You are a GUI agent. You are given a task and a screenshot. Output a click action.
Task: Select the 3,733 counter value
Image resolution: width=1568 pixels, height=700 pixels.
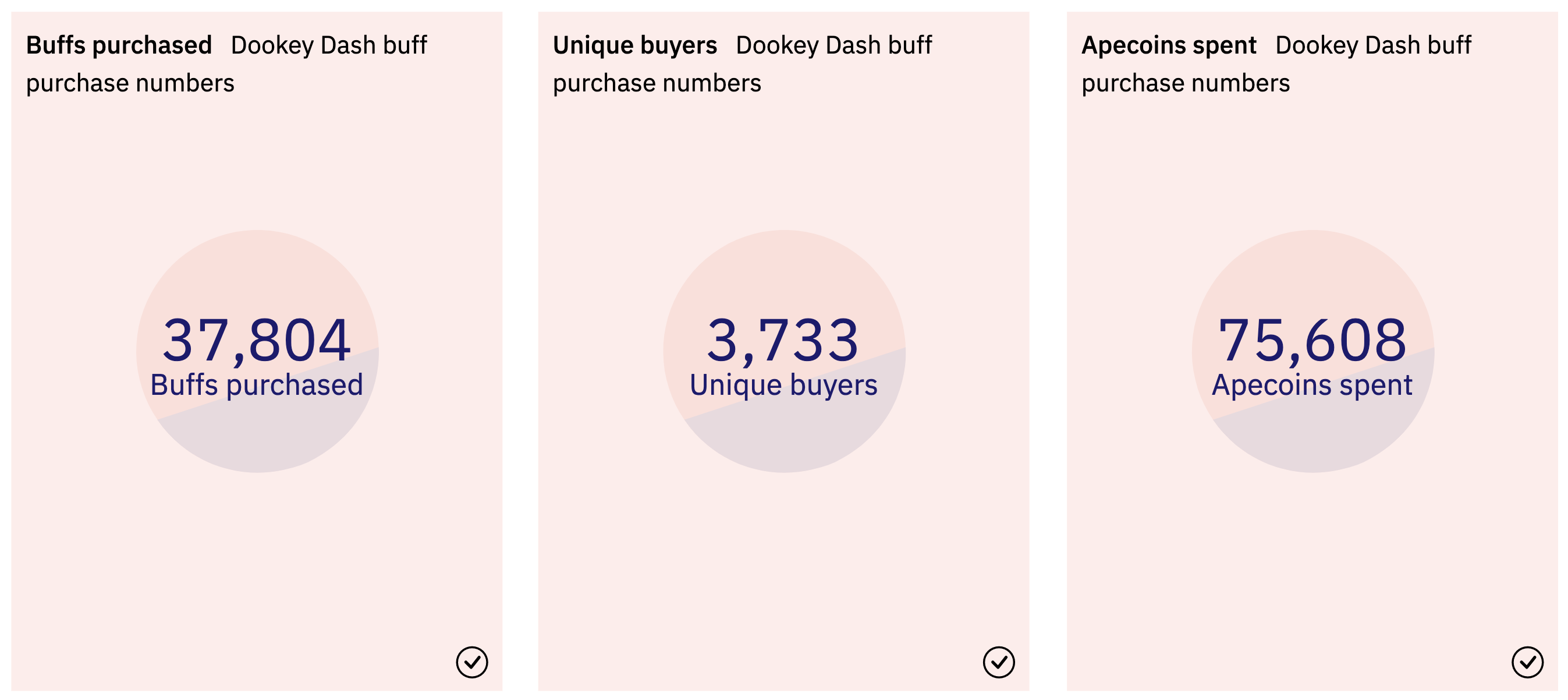pyautogui.click(x=783, y=340)
